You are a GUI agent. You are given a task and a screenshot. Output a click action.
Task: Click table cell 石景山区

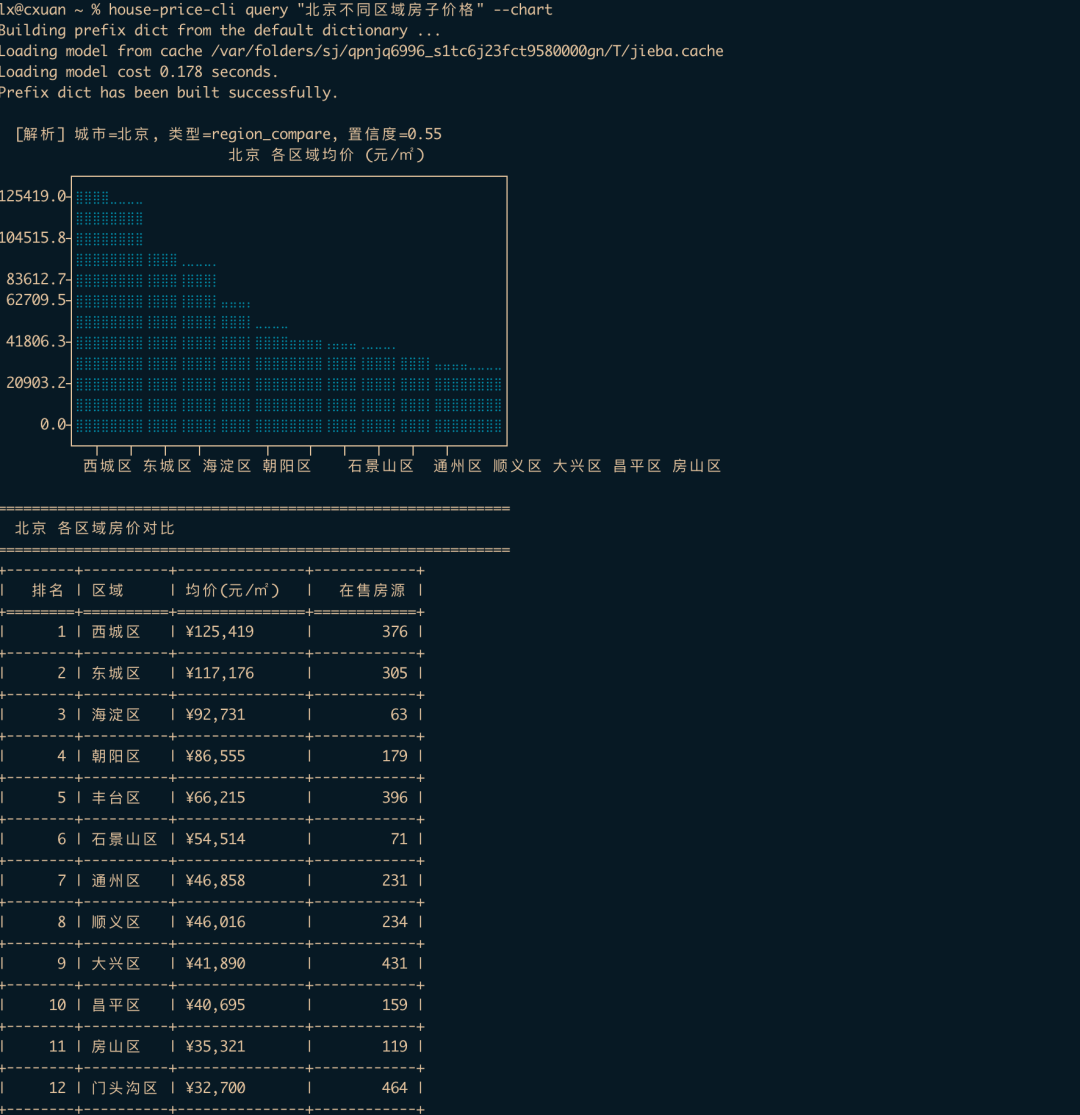click(x=124, y=839)
